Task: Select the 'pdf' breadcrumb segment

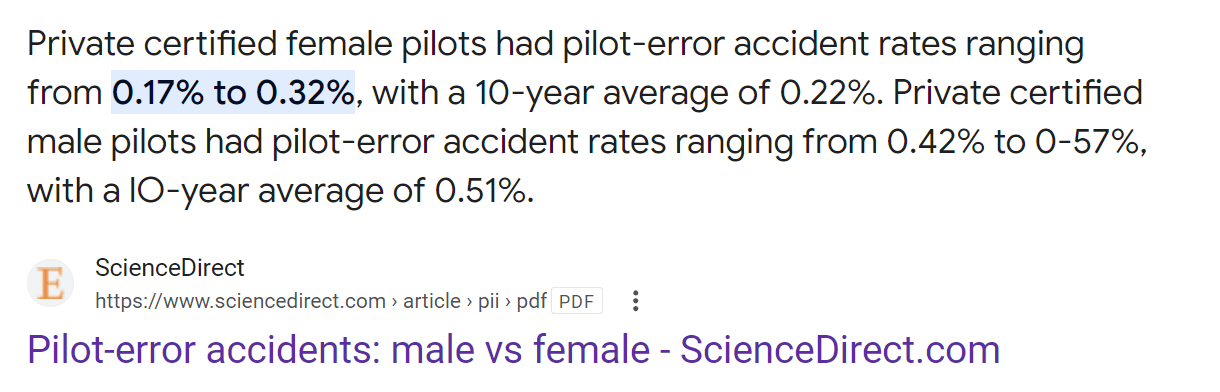Action: coord(531,301)
